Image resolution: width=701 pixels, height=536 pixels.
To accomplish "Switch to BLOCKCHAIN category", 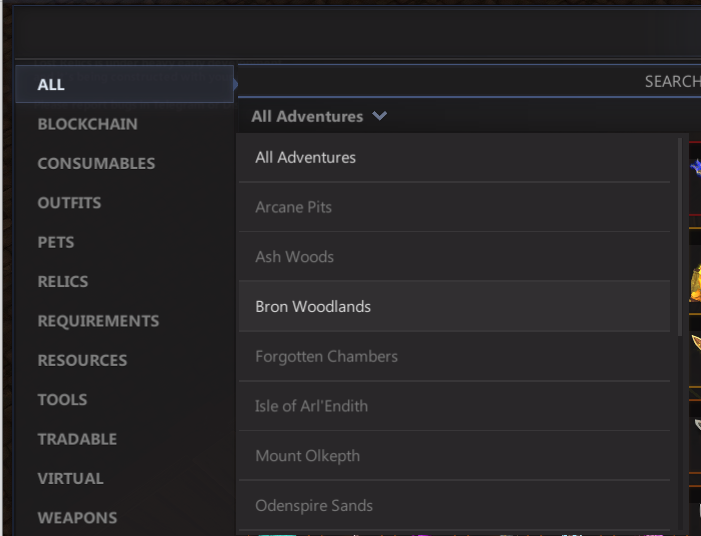I will 87,124.
